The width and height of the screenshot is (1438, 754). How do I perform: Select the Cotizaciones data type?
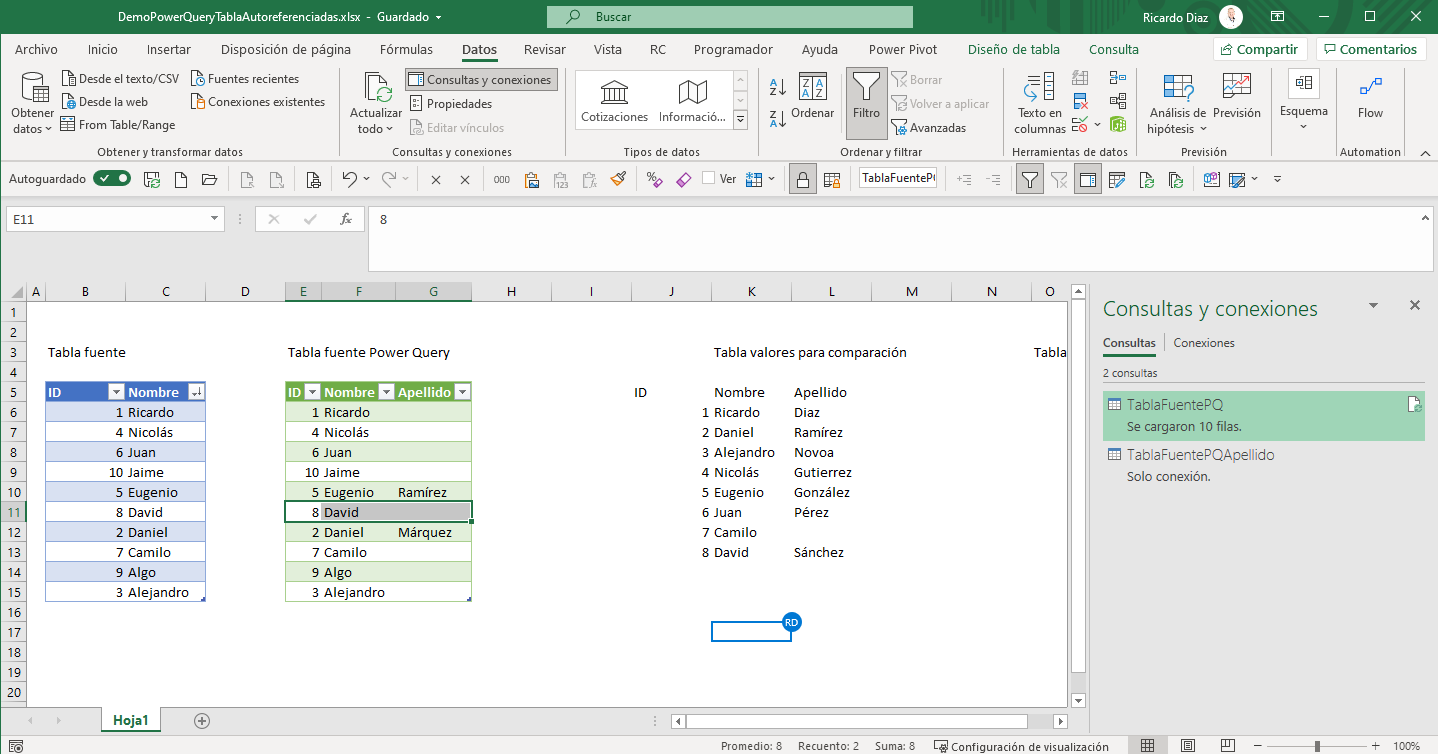click(614, 100)
